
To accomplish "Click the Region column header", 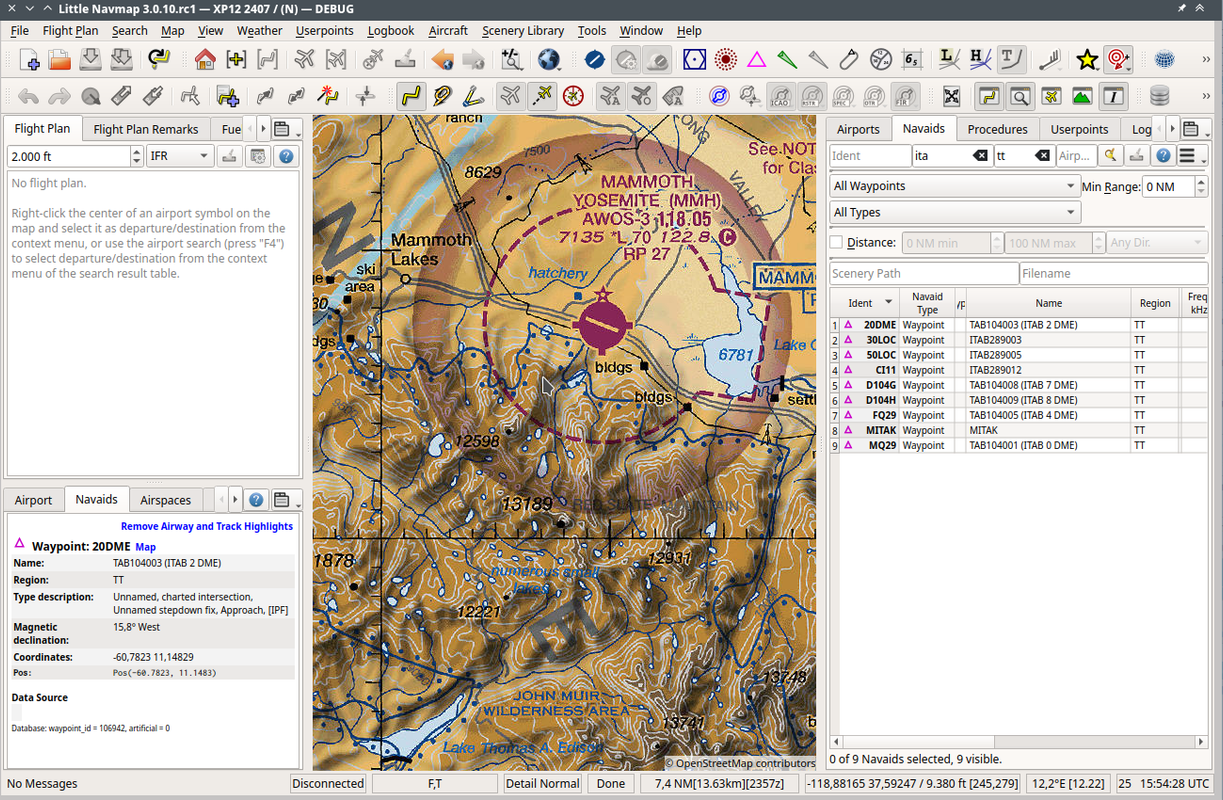I will click(1155, 303).
